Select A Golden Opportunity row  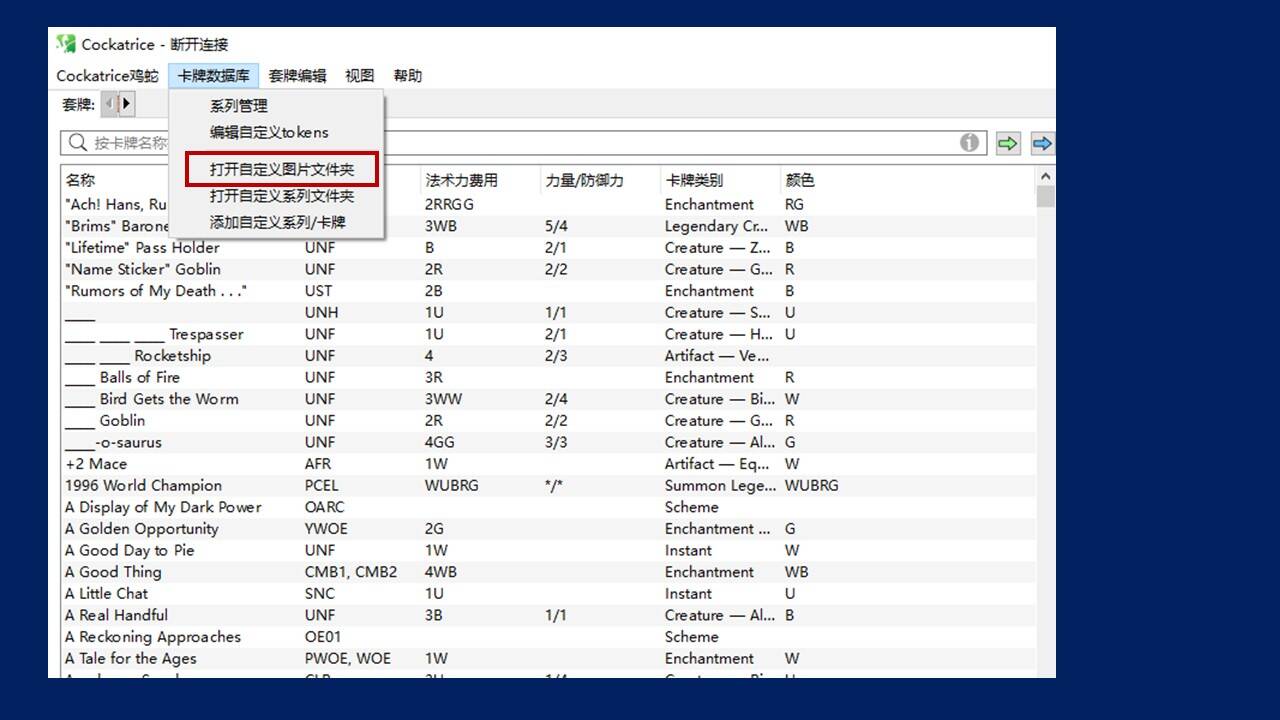coord(548,529)
